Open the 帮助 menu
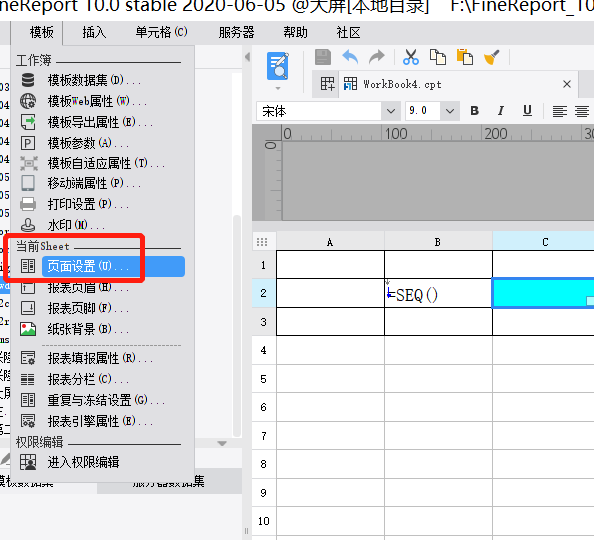Image resolution: width=594 pixels, height=540 pixels. [295, 33]
